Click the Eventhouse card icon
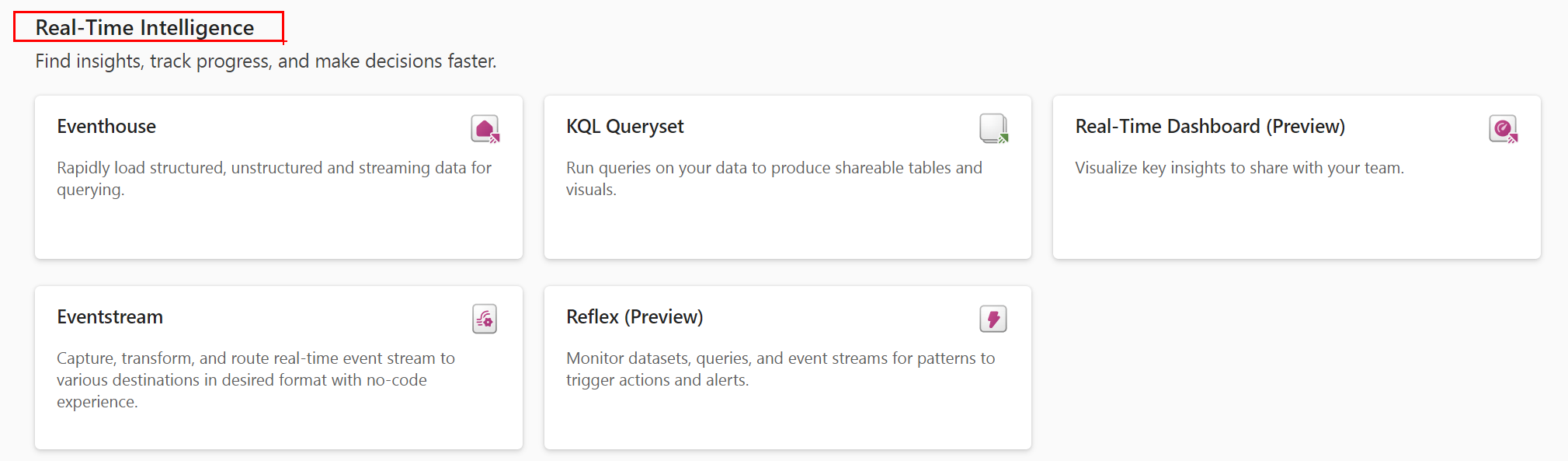This screenshot has width=1568, height=461. pos(485,128)
